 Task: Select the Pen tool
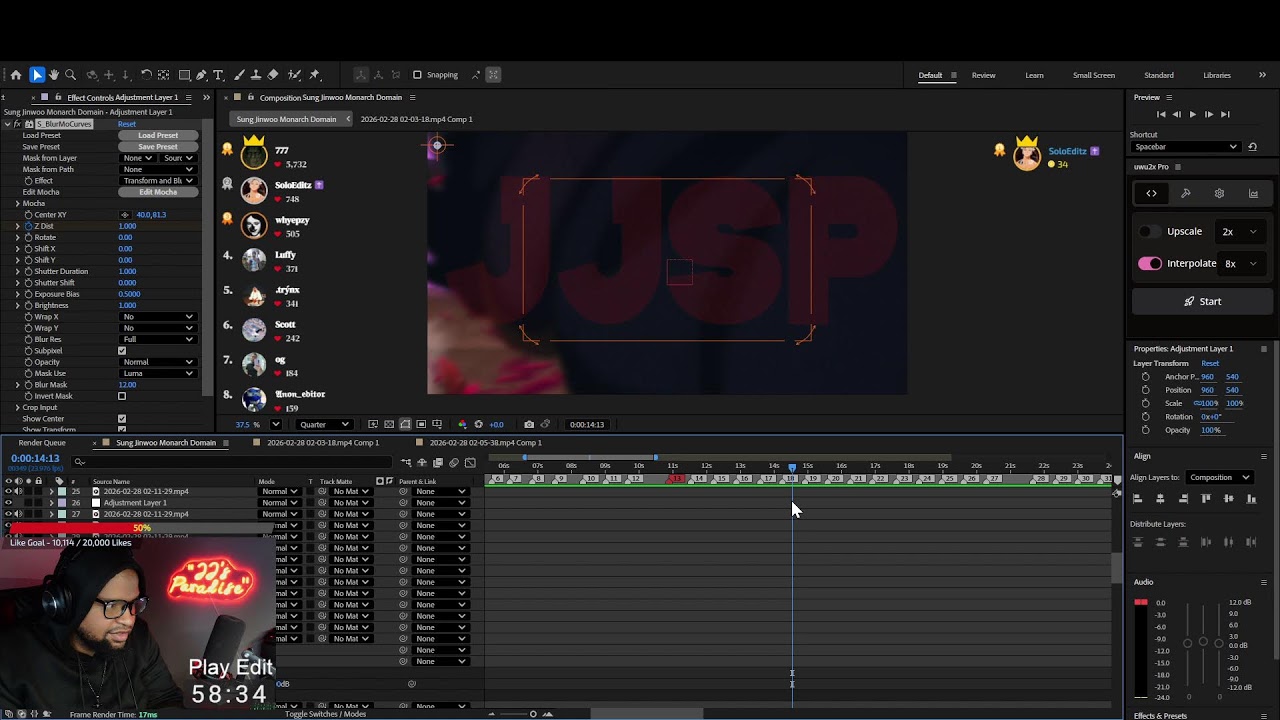point(201,75)
